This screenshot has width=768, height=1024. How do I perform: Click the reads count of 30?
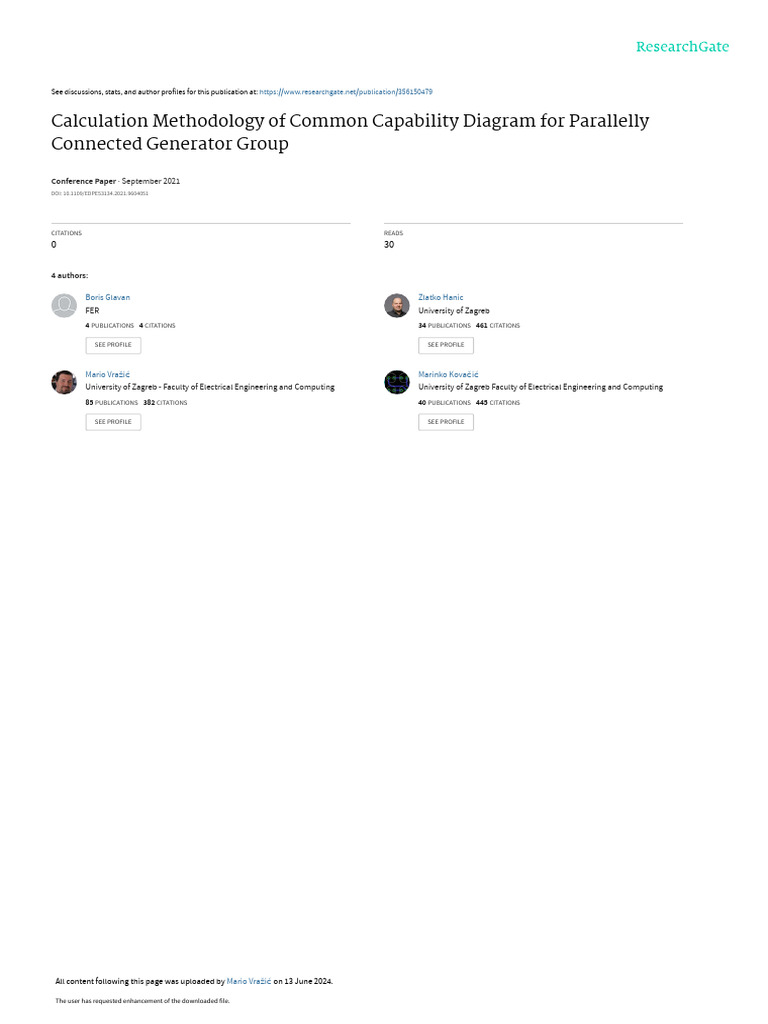389,244
